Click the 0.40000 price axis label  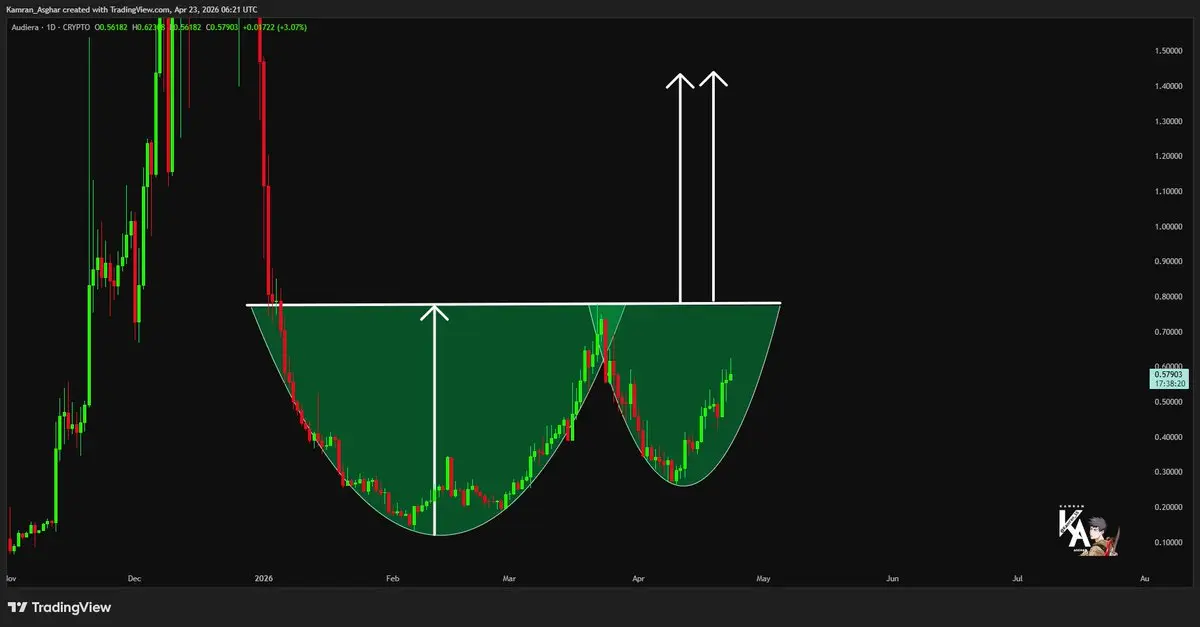1168,437
